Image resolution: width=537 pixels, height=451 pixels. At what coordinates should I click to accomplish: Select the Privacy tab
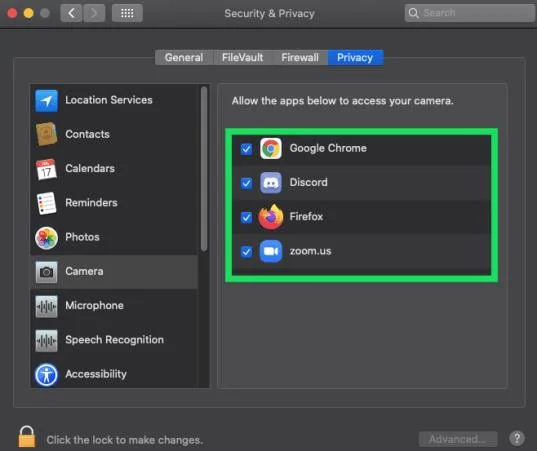tap(355, 57)
